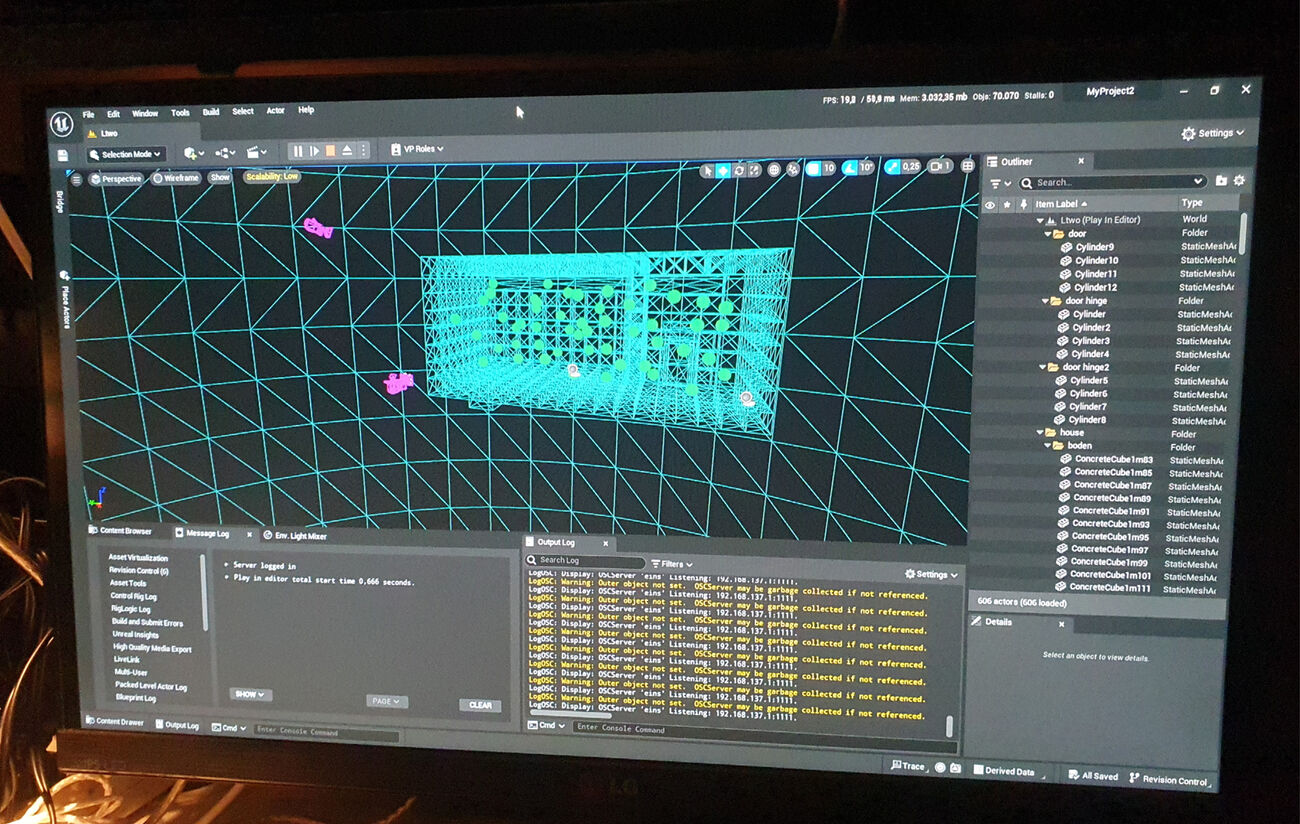The image size is (1300, 824).
Task: Click the add folder icon in Outliner
Action: tap(1221, 181)
